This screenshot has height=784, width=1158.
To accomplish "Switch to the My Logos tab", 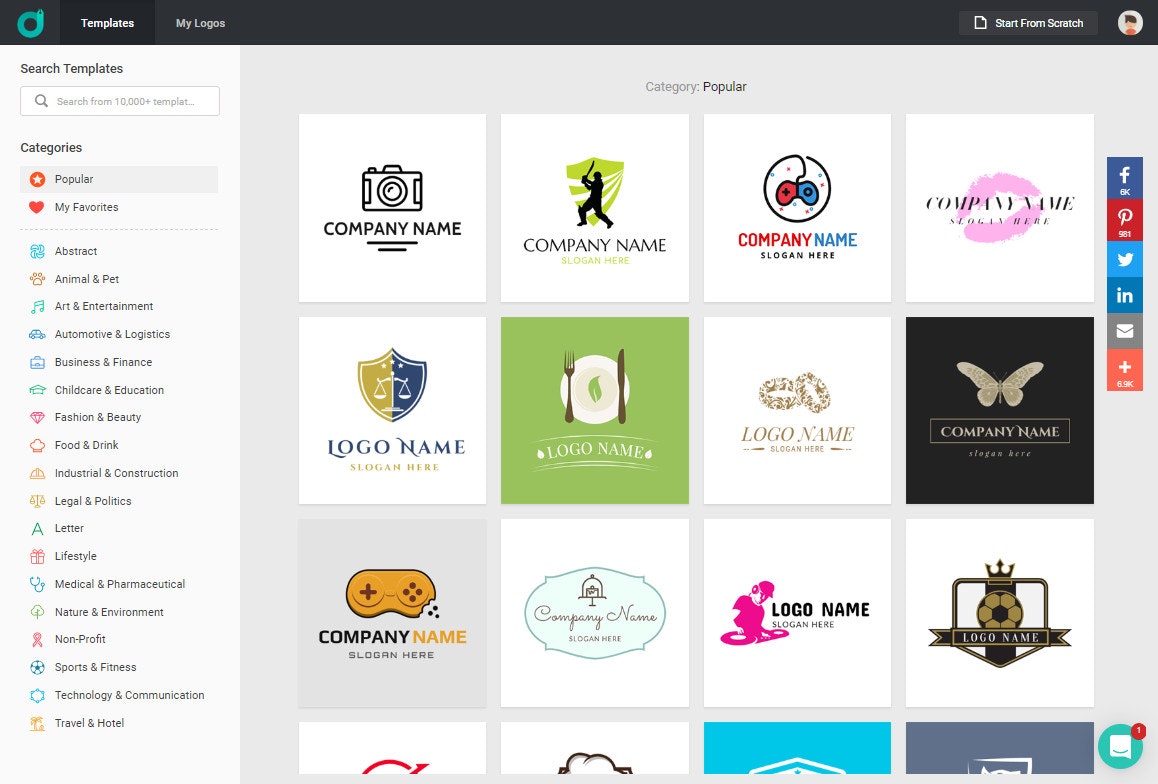I will (x=198, y=22).
